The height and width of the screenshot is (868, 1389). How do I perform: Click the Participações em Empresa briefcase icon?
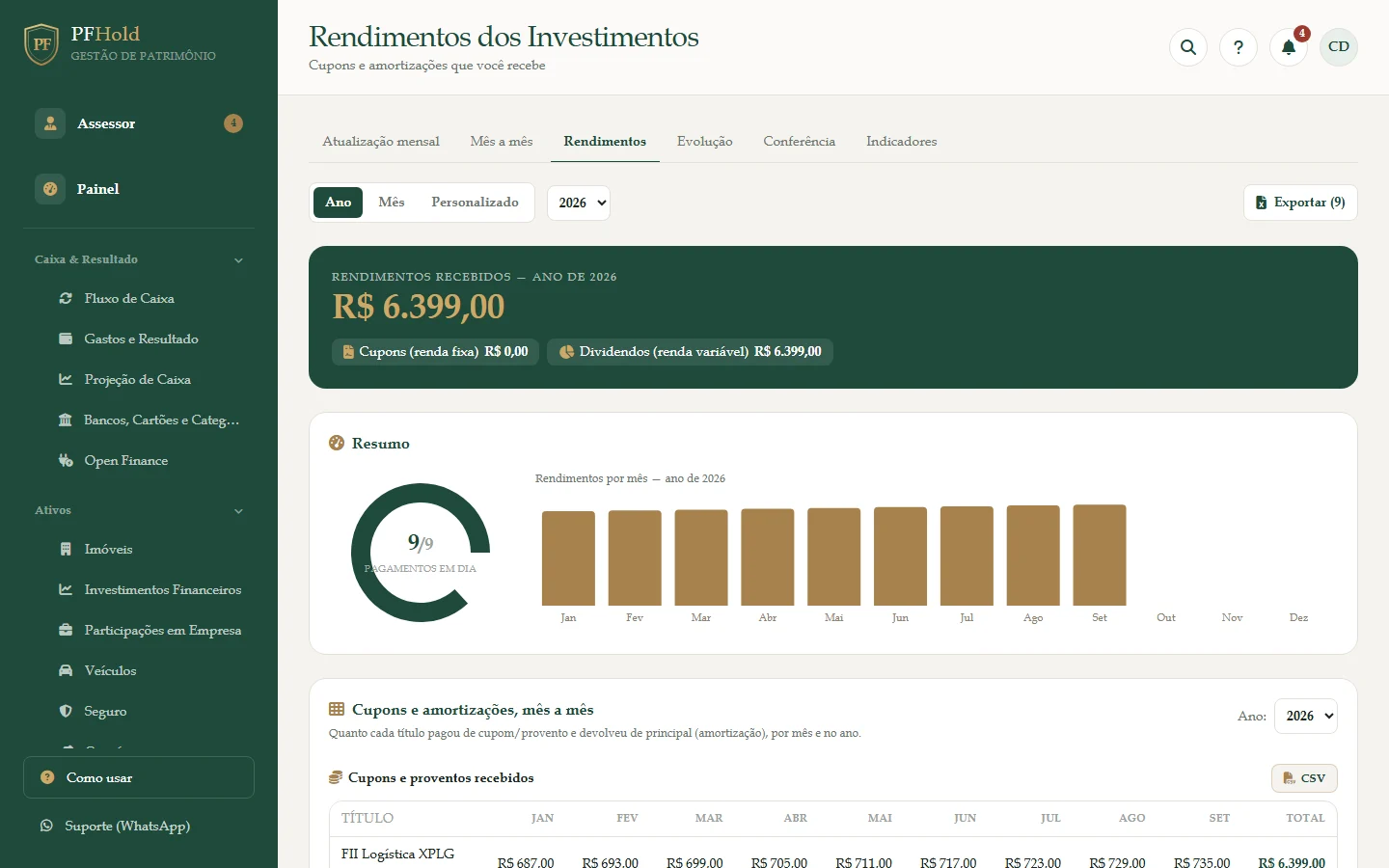point(66,631)
